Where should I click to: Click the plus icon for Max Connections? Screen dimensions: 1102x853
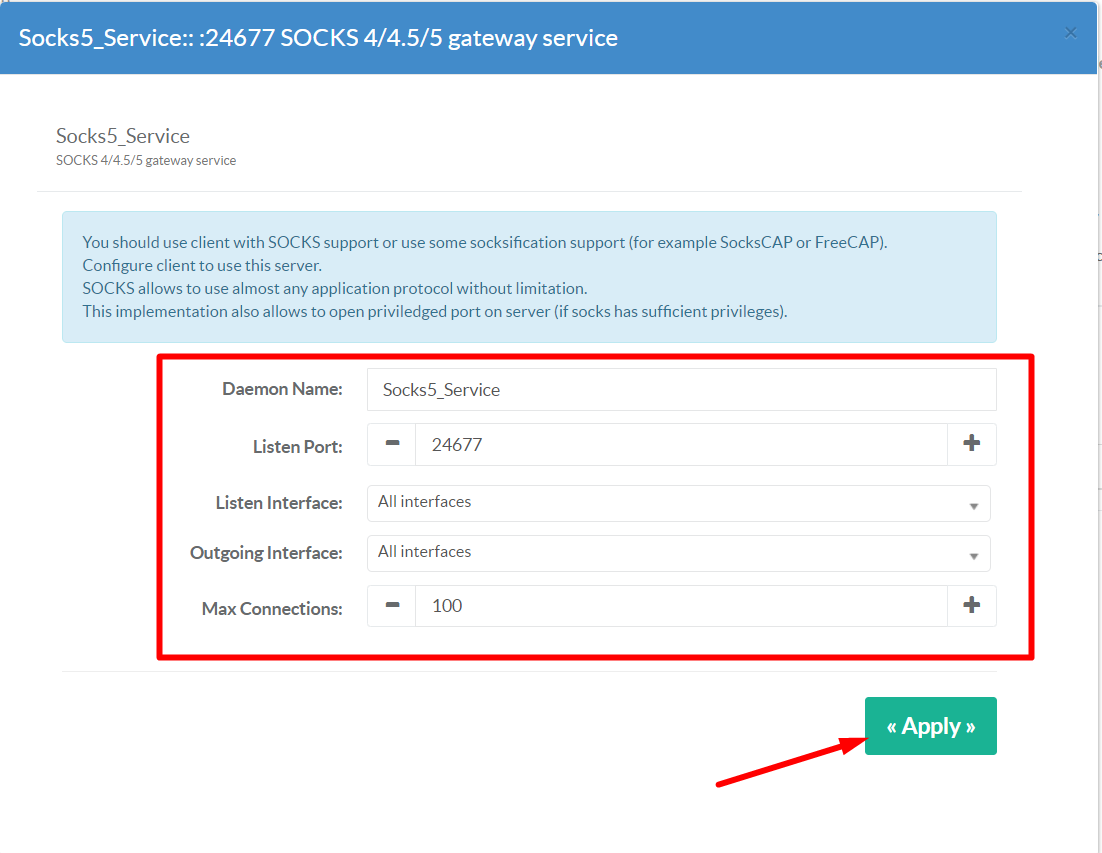click(971, 606)
